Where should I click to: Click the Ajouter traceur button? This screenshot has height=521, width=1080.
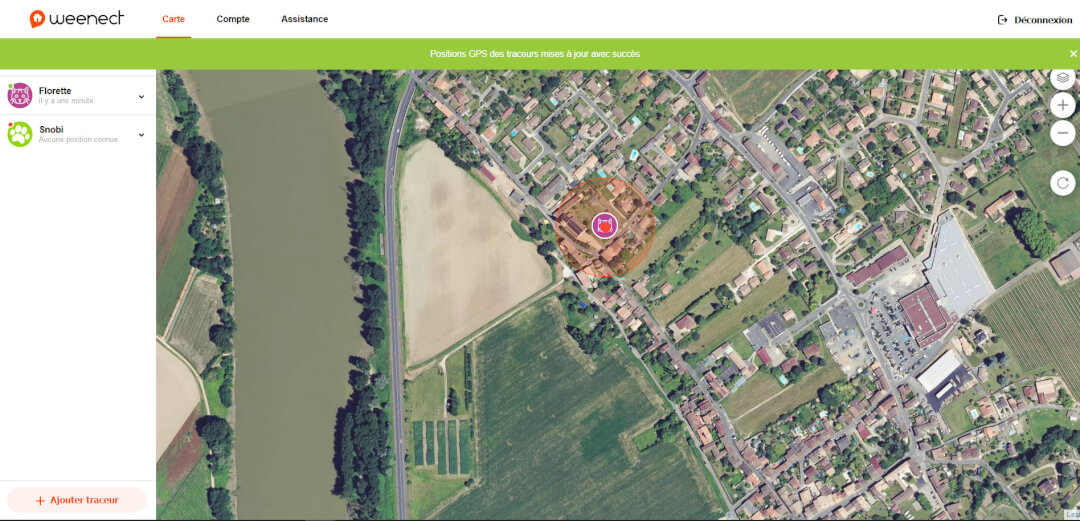pyautogui.click(x=77, y=500)
